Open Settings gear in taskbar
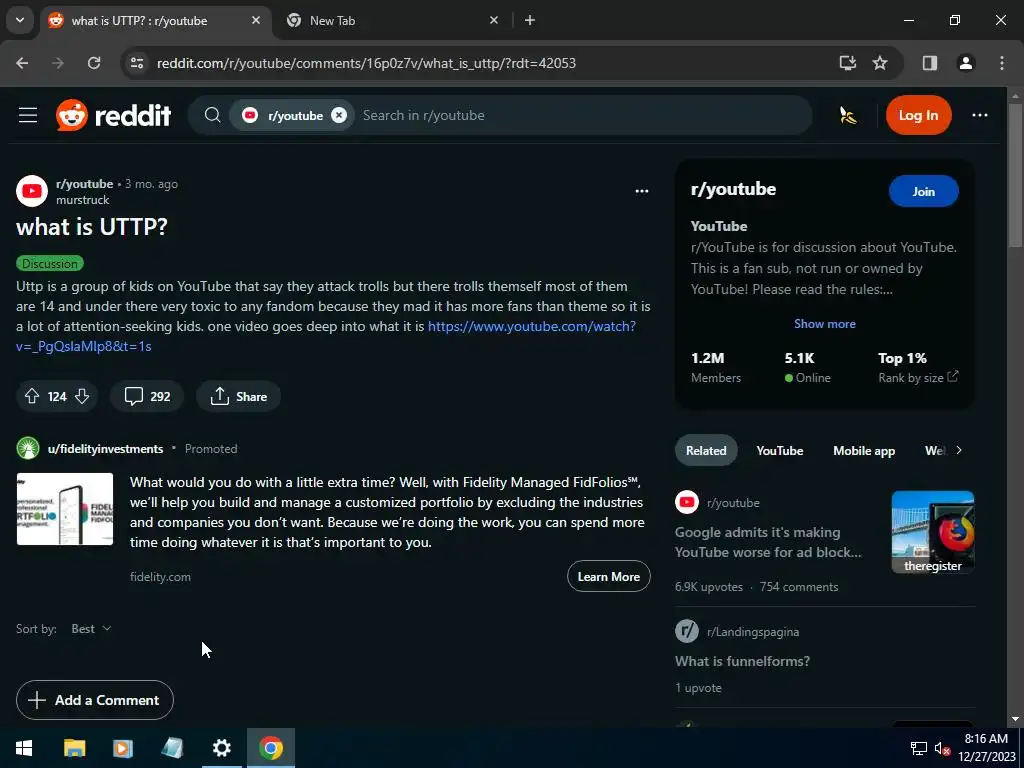The image size is (1024, 768). click(x=221, y=748)
